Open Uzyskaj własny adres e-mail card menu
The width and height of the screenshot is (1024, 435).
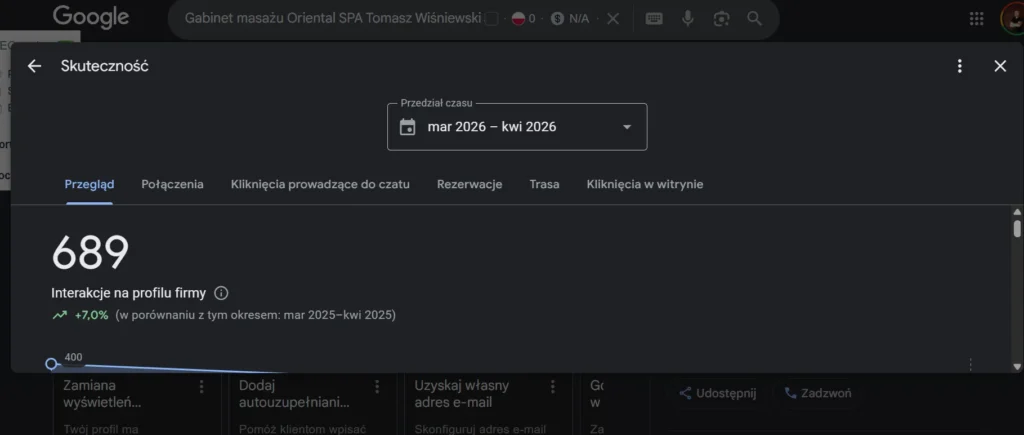[552, 387]
